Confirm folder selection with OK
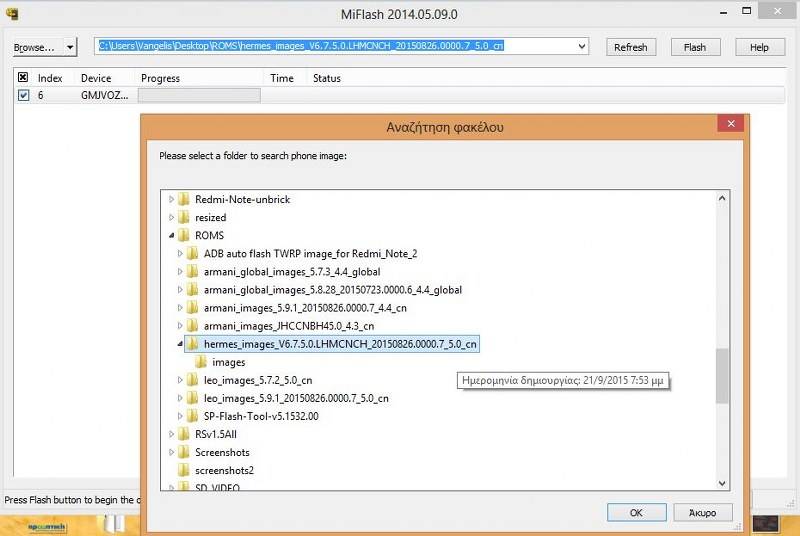This screenshot has width=800, height=536. pos(636,512)
